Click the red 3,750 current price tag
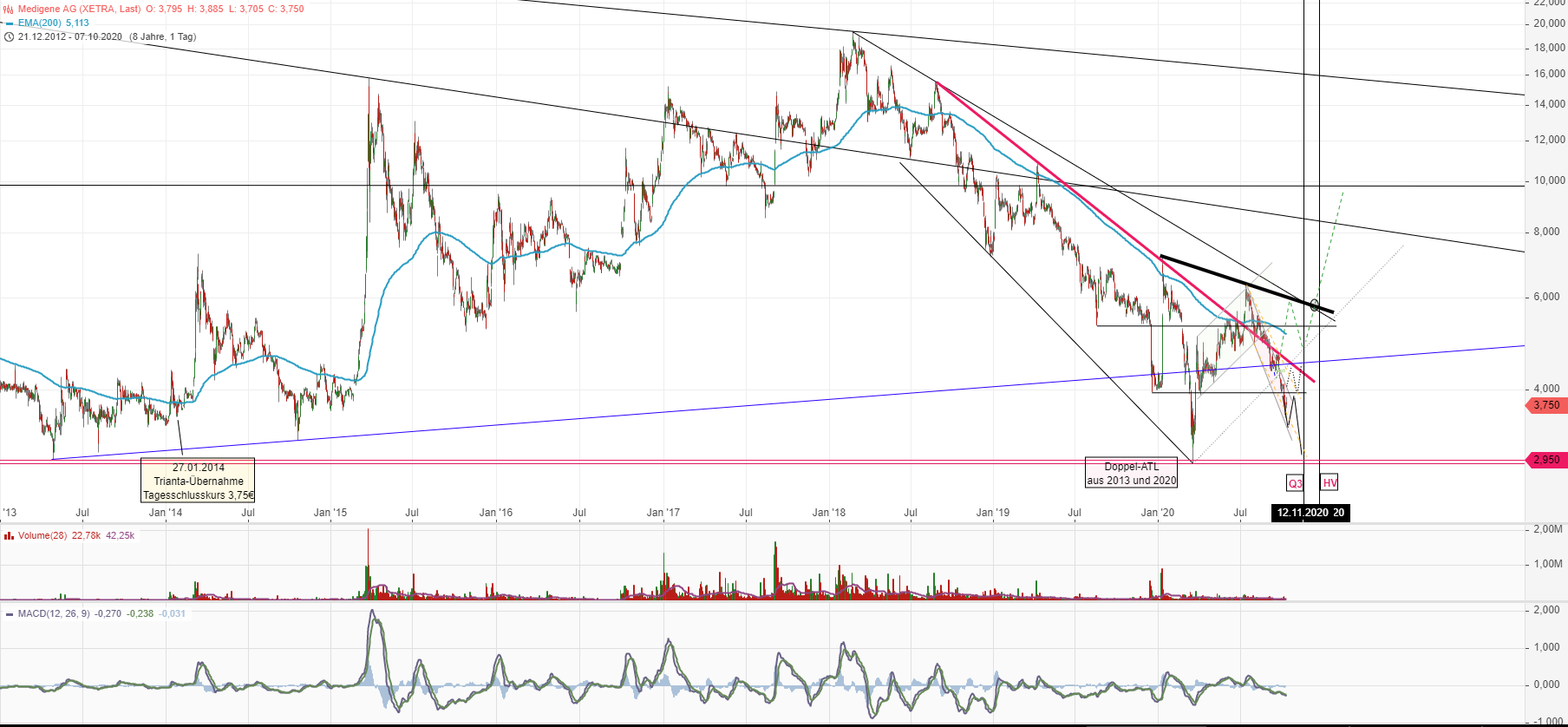This screenshot has width=1568, height=727. point(1546,405)
